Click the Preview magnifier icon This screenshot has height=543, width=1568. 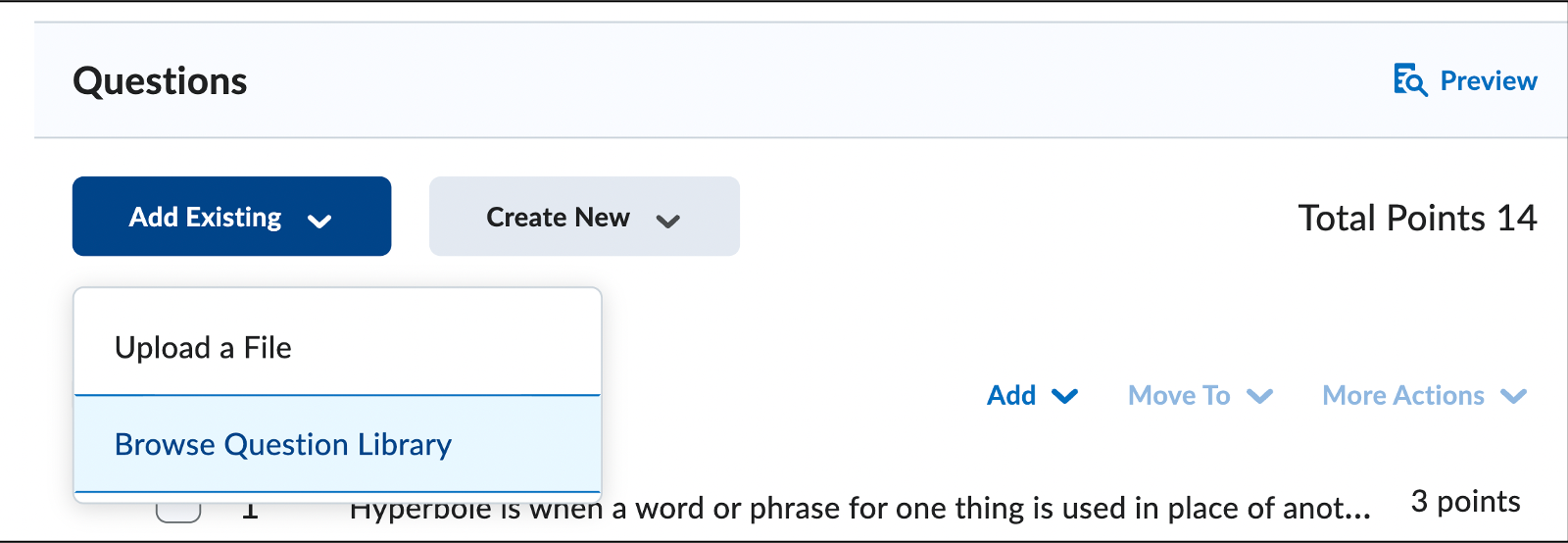tap(1409, 80)
